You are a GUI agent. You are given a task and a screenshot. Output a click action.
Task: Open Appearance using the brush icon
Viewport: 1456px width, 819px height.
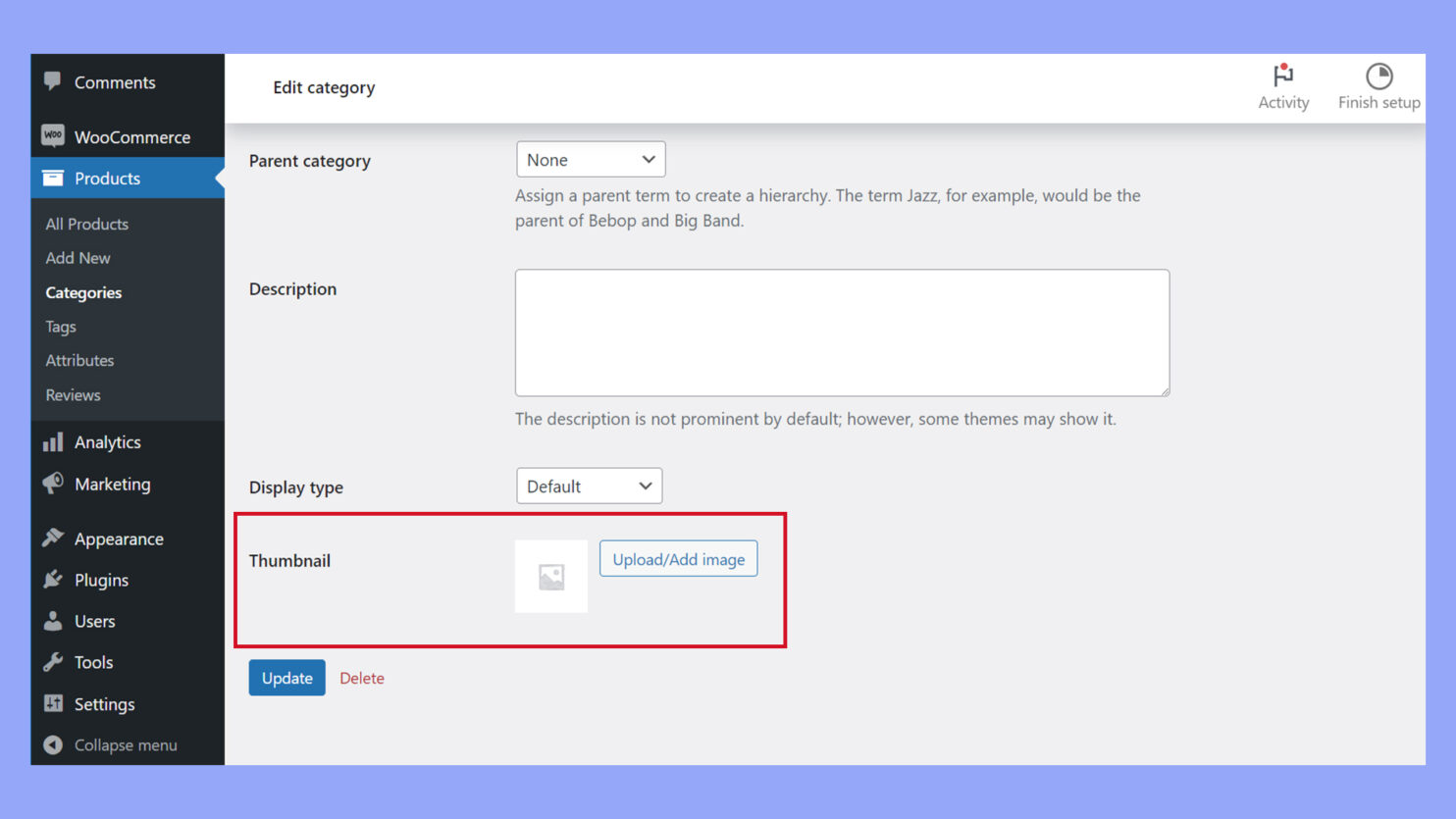tap(53, 538)
